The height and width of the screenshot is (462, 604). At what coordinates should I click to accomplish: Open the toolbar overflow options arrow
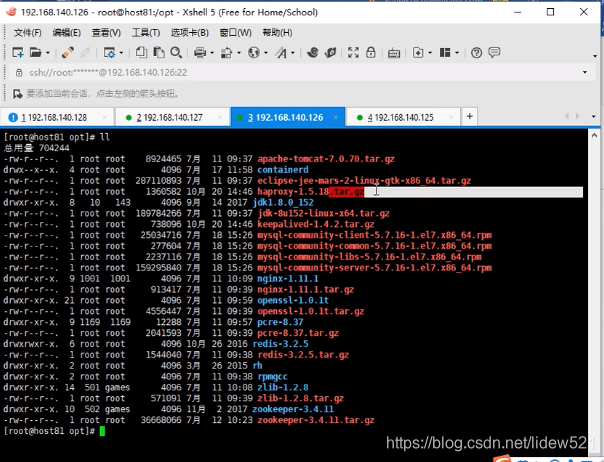pyautogui.click(x=595, y=56)
